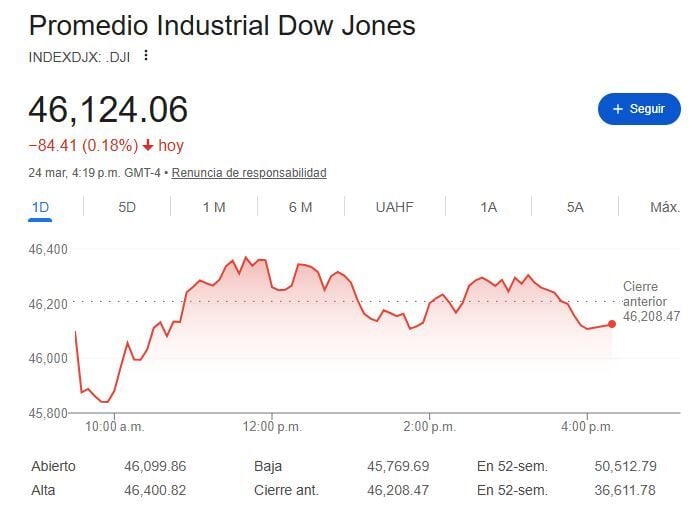Follow the index with the Seguir button
The image size is (694, 513).
pyautogui.click(x=639, y=109)
